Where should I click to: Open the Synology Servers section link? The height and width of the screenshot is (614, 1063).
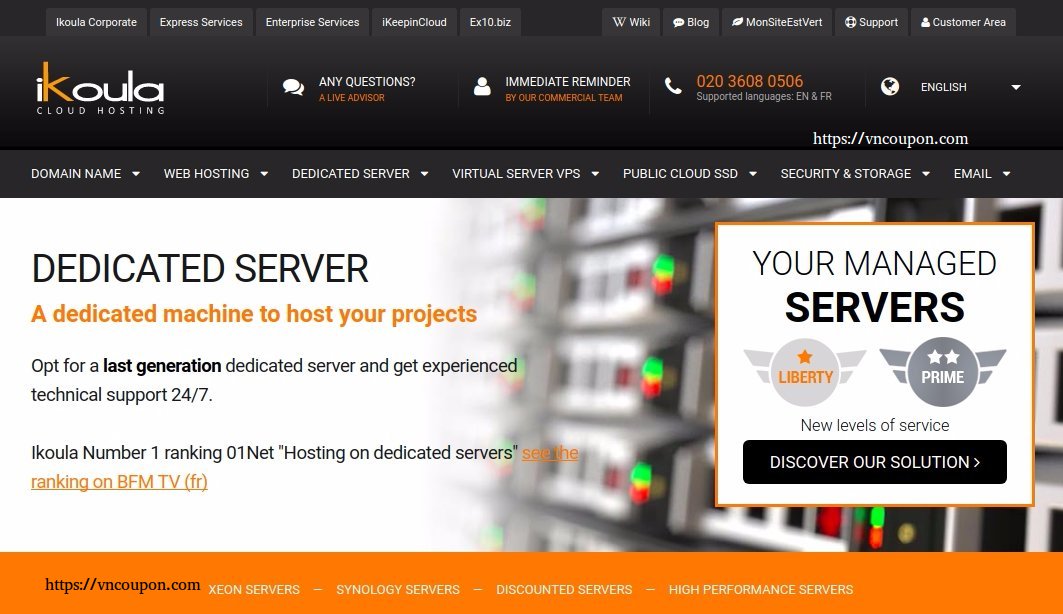click(398, 589)
